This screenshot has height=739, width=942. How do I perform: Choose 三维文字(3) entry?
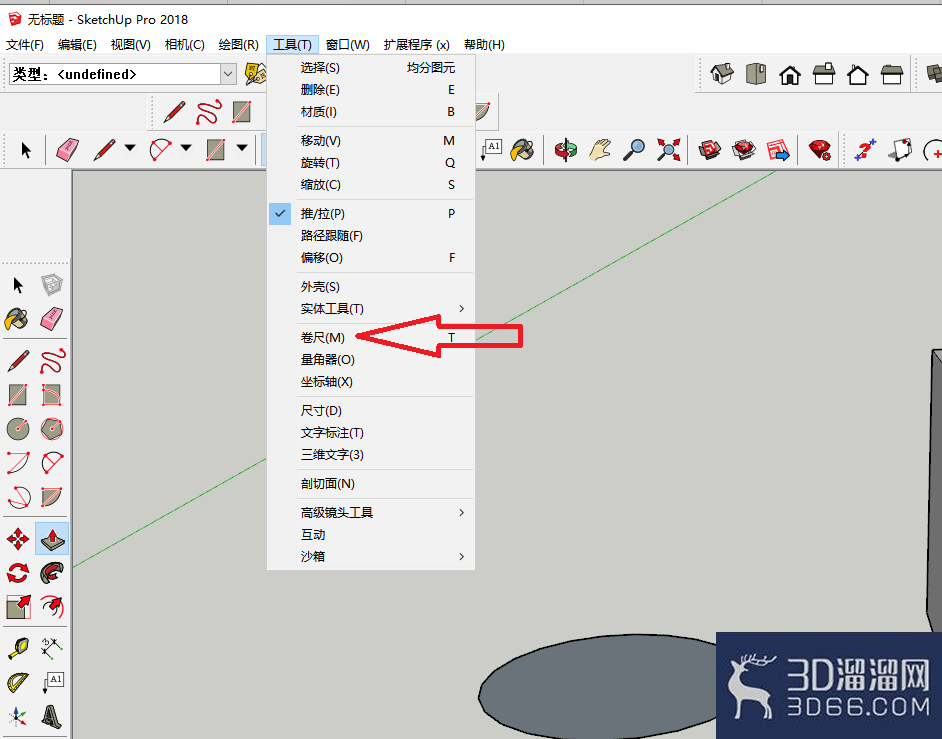tap(371, 455)
